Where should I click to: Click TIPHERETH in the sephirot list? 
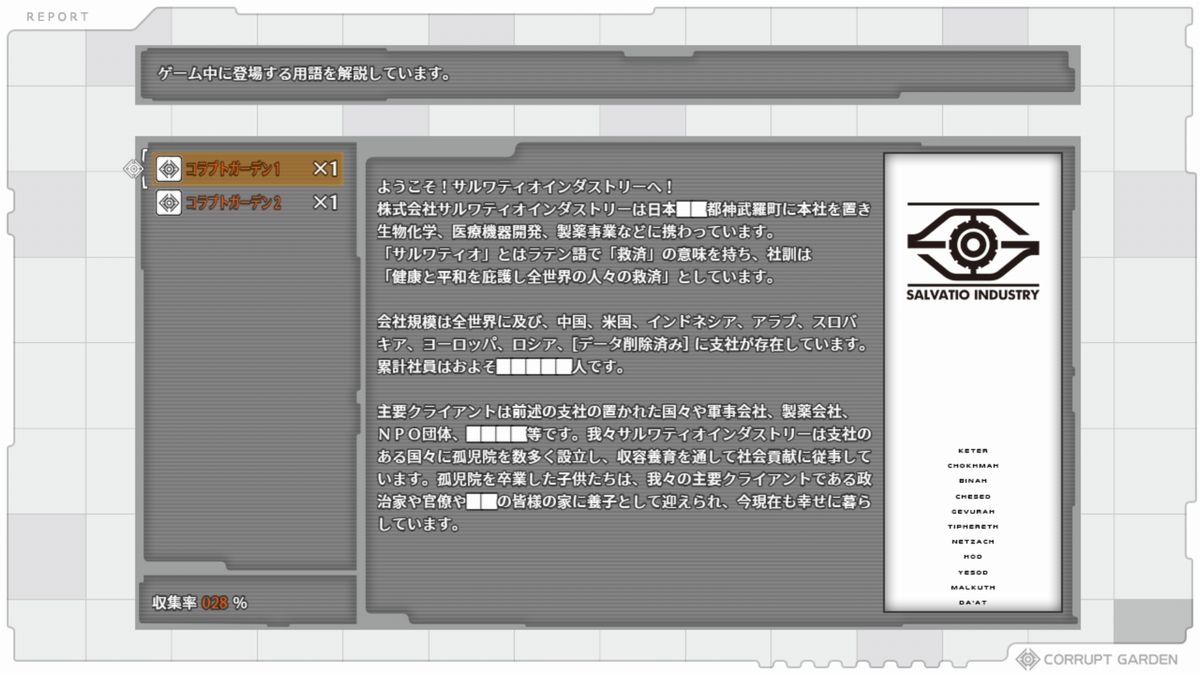[972, 526]
